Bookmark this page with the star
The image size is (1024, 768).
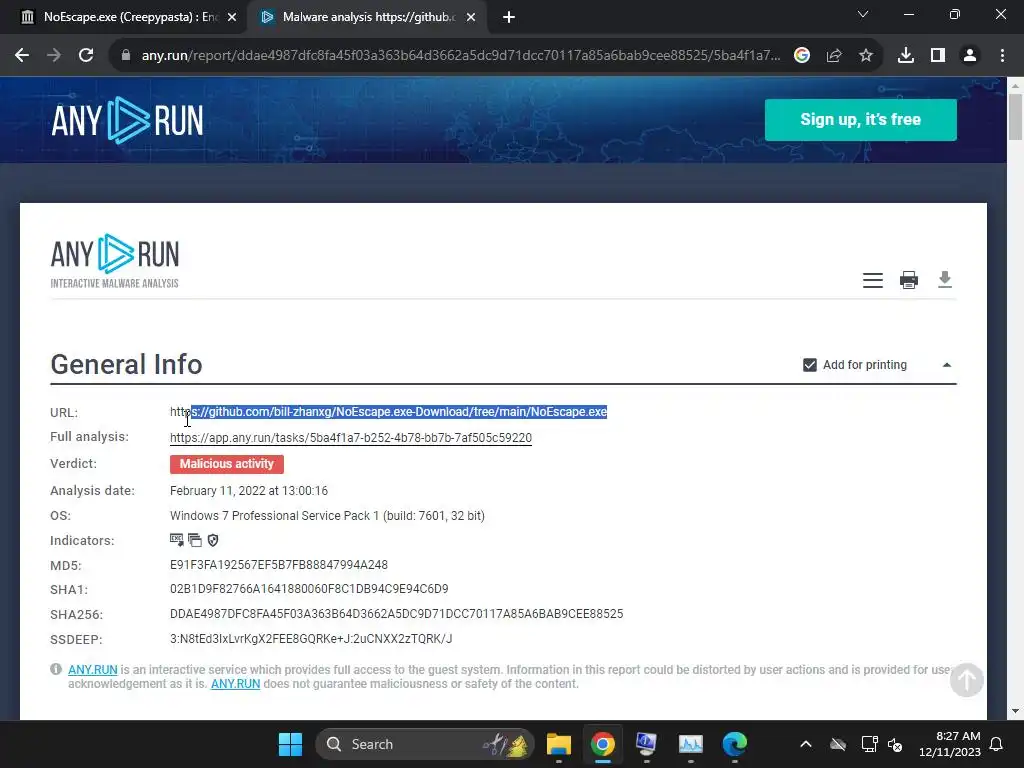866,56
